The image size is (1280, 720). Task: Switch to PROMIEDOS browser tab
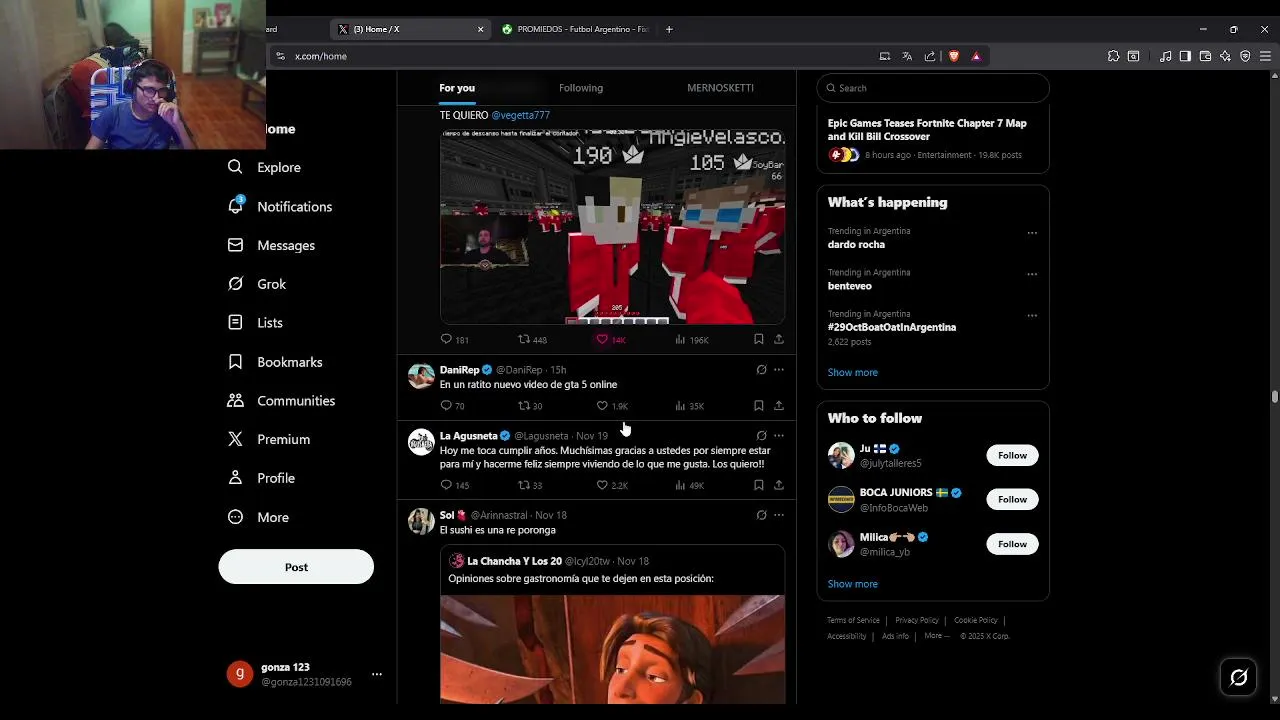pos(577,29)
